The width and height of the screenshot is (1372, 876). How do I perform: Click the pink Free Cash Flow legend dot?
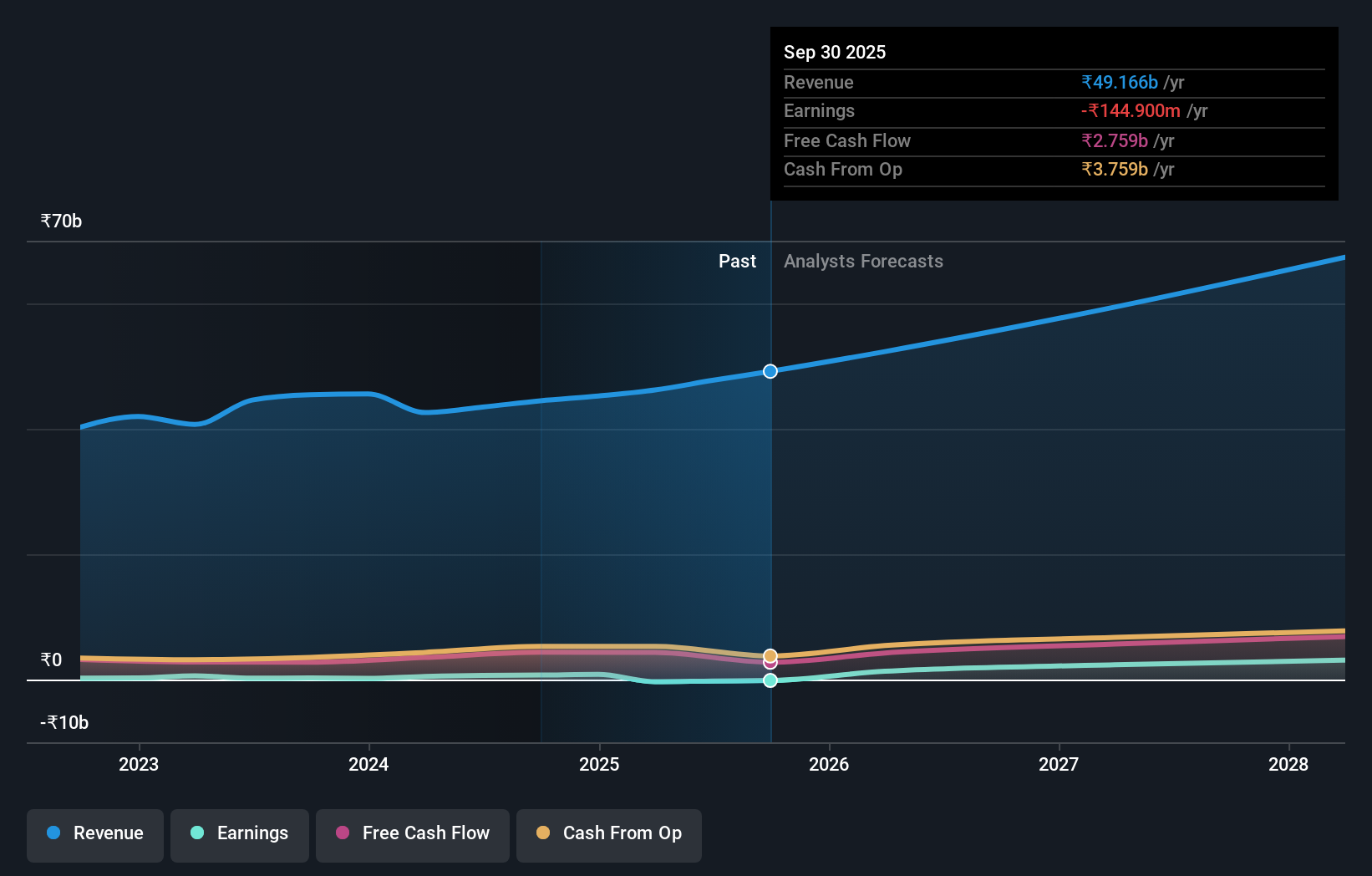click(343, 833)
